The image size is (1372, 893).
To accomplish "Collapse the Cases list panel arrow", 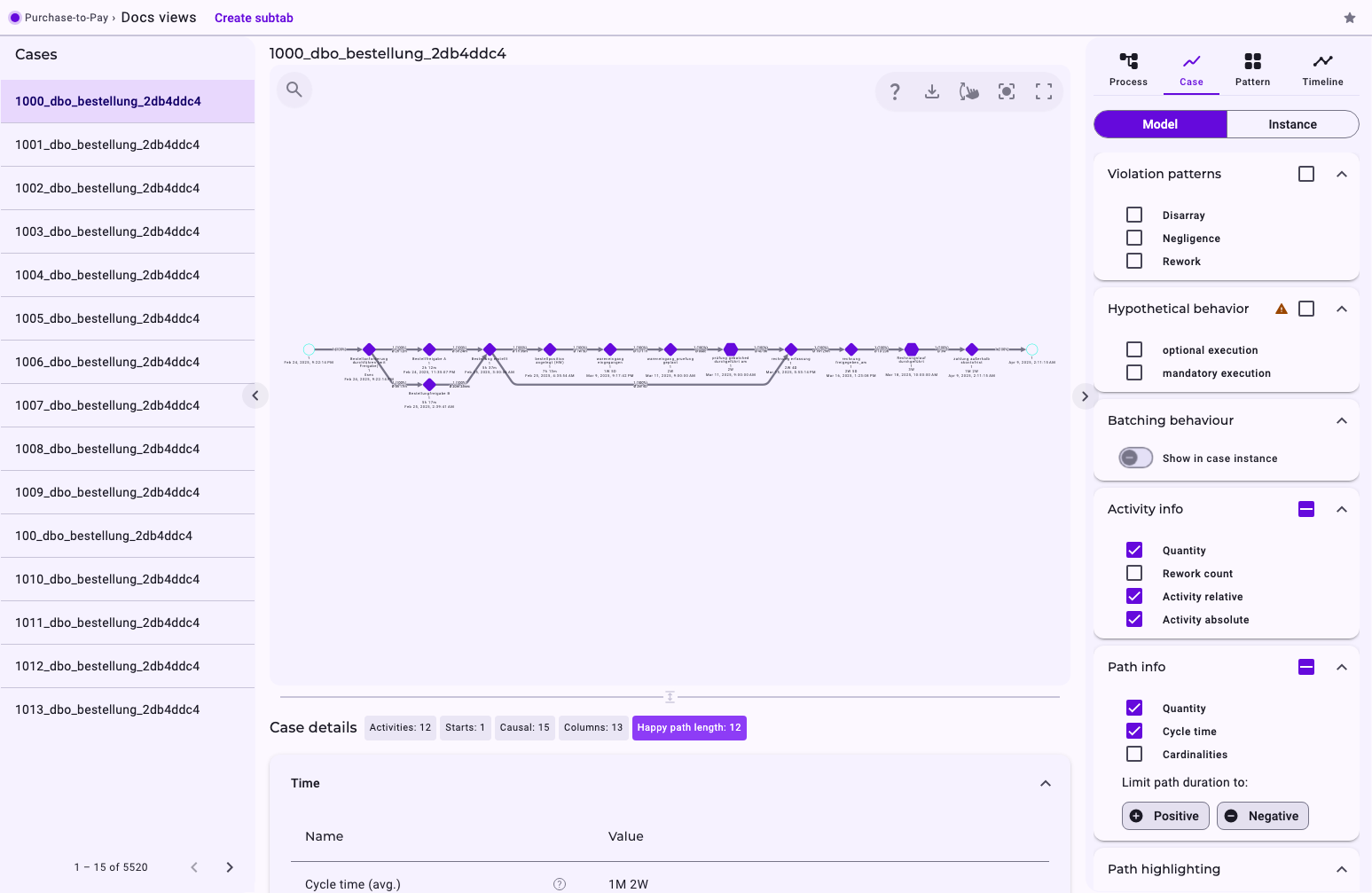I will tap(255, 396).
